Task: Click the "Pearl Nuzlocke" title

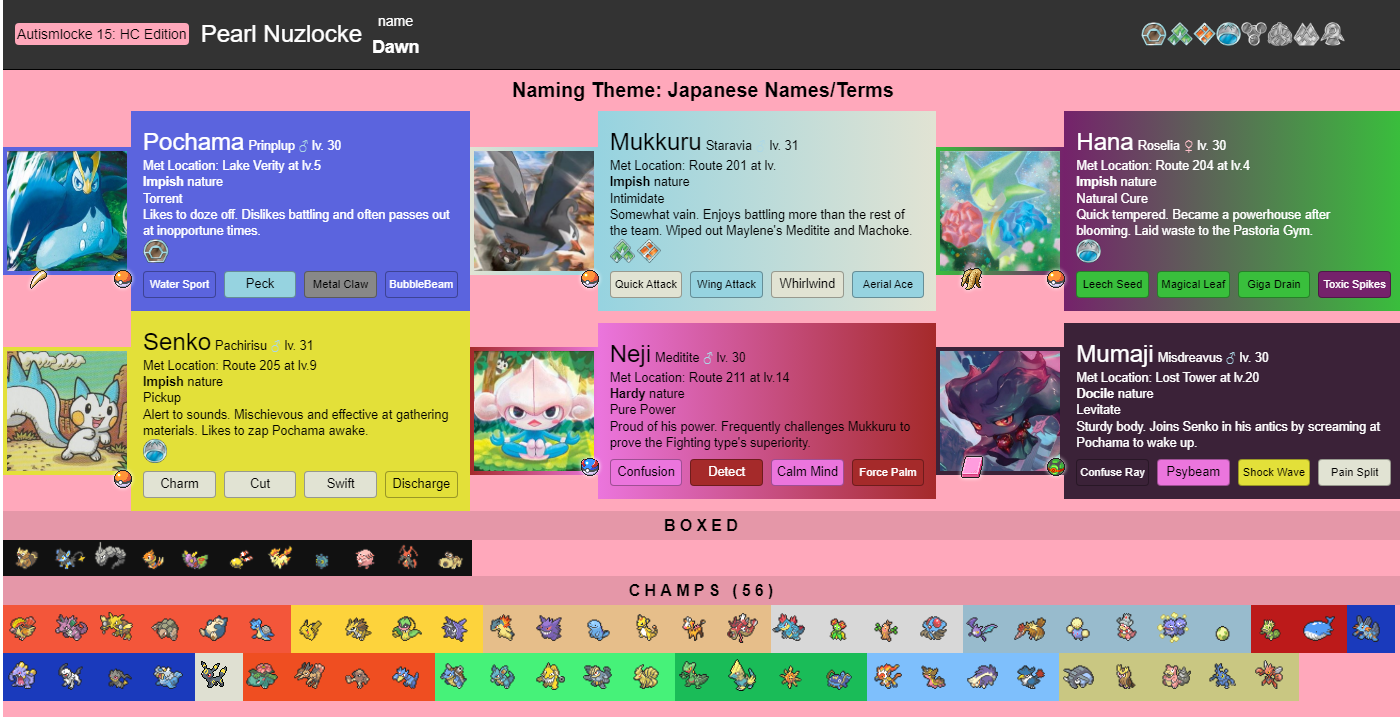Action: tap(281, 34)
